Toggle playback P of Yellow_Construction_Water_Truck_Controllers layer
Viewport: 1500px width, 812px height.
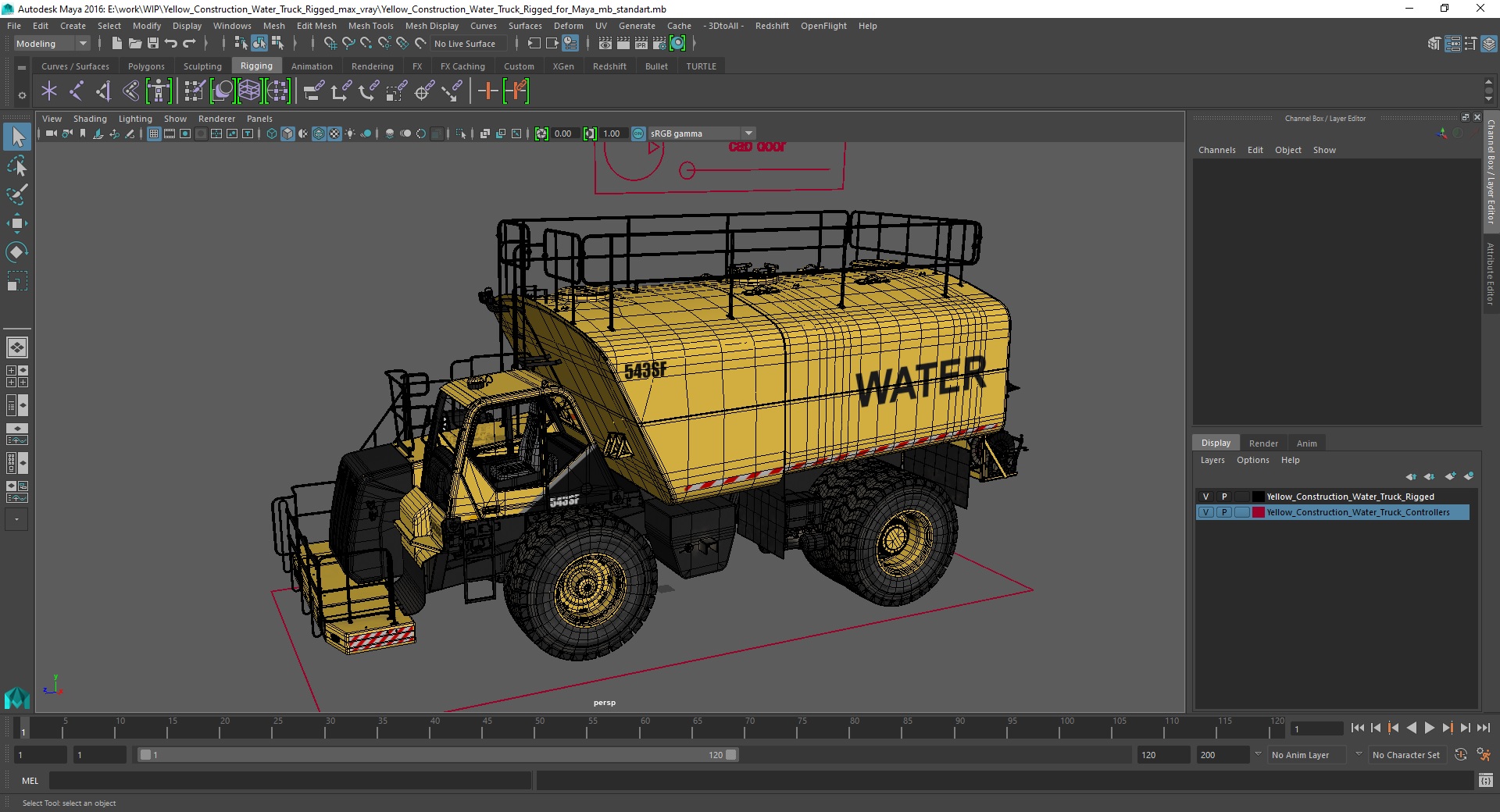(1224, 512)
